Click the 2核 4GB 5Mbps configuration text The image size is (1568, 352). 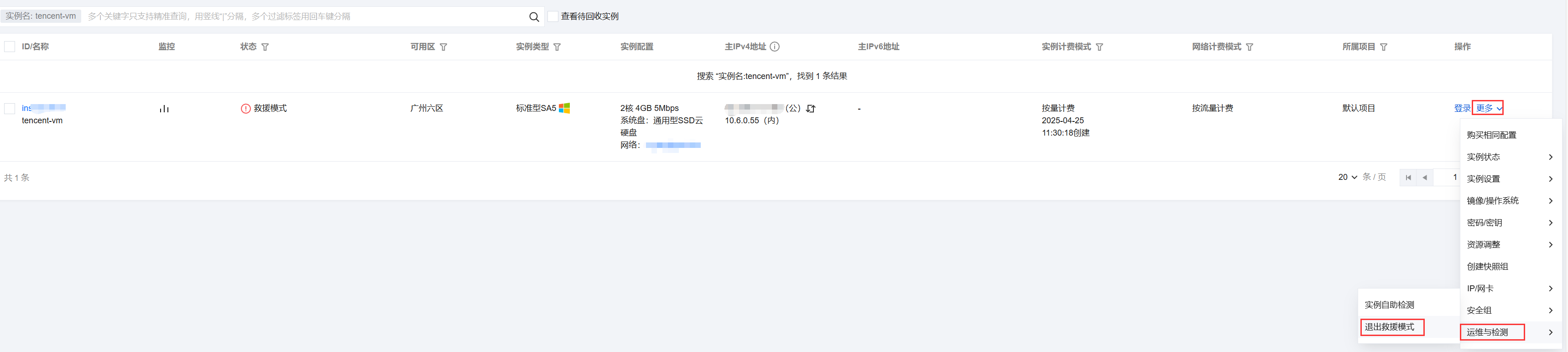[650, 108]
